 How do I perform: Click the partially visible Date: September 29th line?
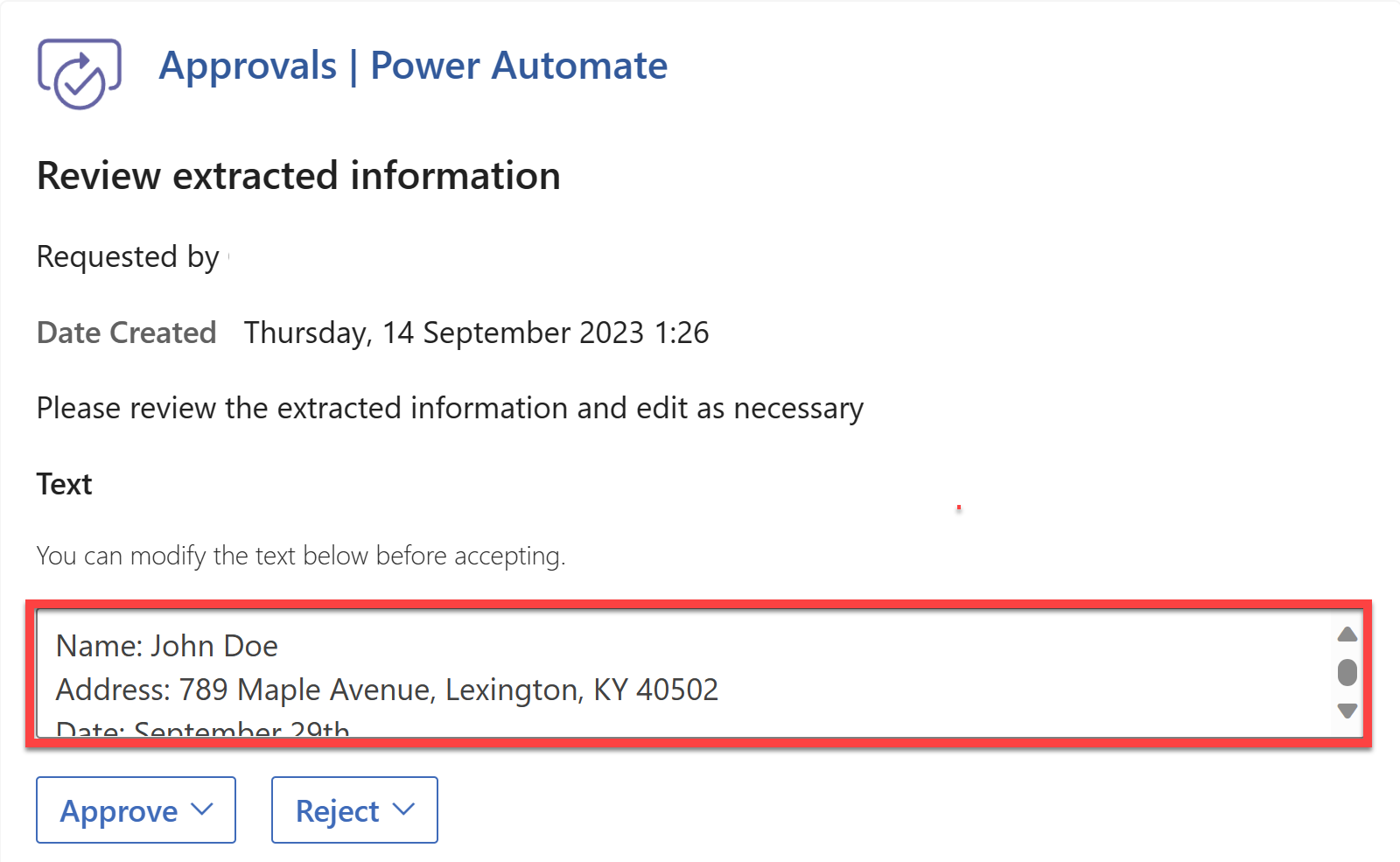[203, 728]
